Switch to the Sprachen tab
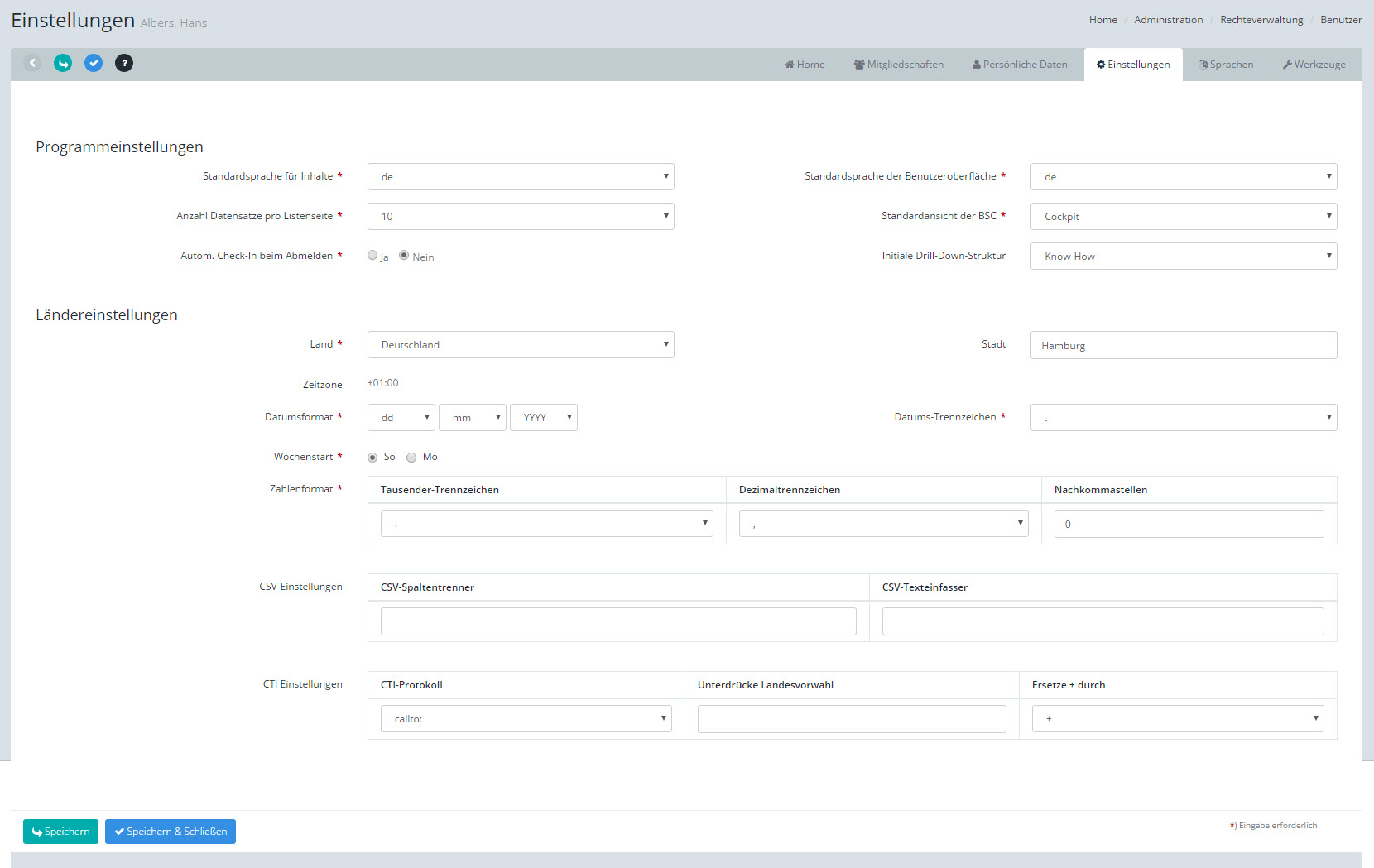The image size is (1374, 868). point(1226,65)
